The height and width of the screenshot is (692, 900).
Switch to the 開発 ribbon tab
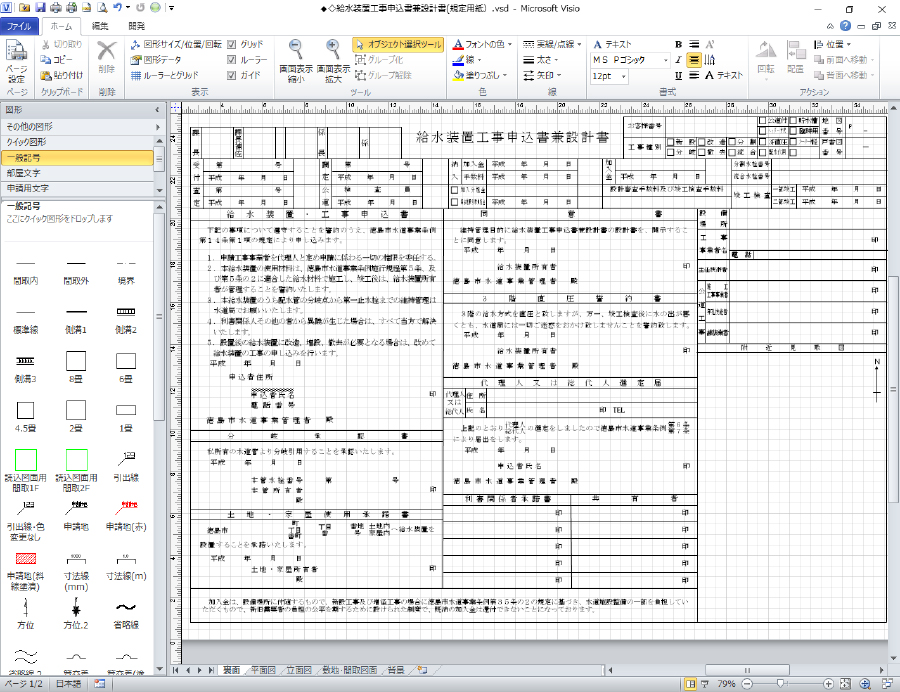tap(137, 26)
